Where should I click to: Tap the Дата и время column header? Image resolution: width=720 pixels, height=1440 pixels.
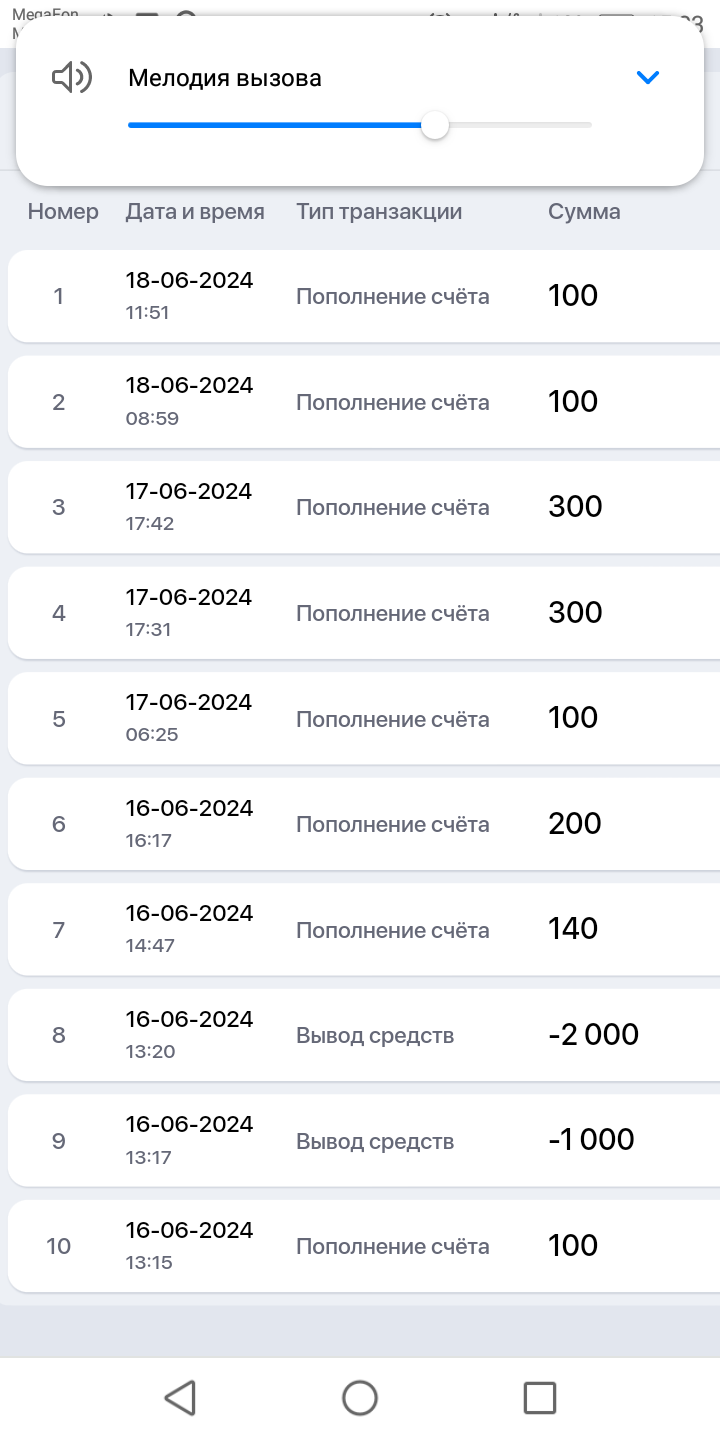[195, 212]
